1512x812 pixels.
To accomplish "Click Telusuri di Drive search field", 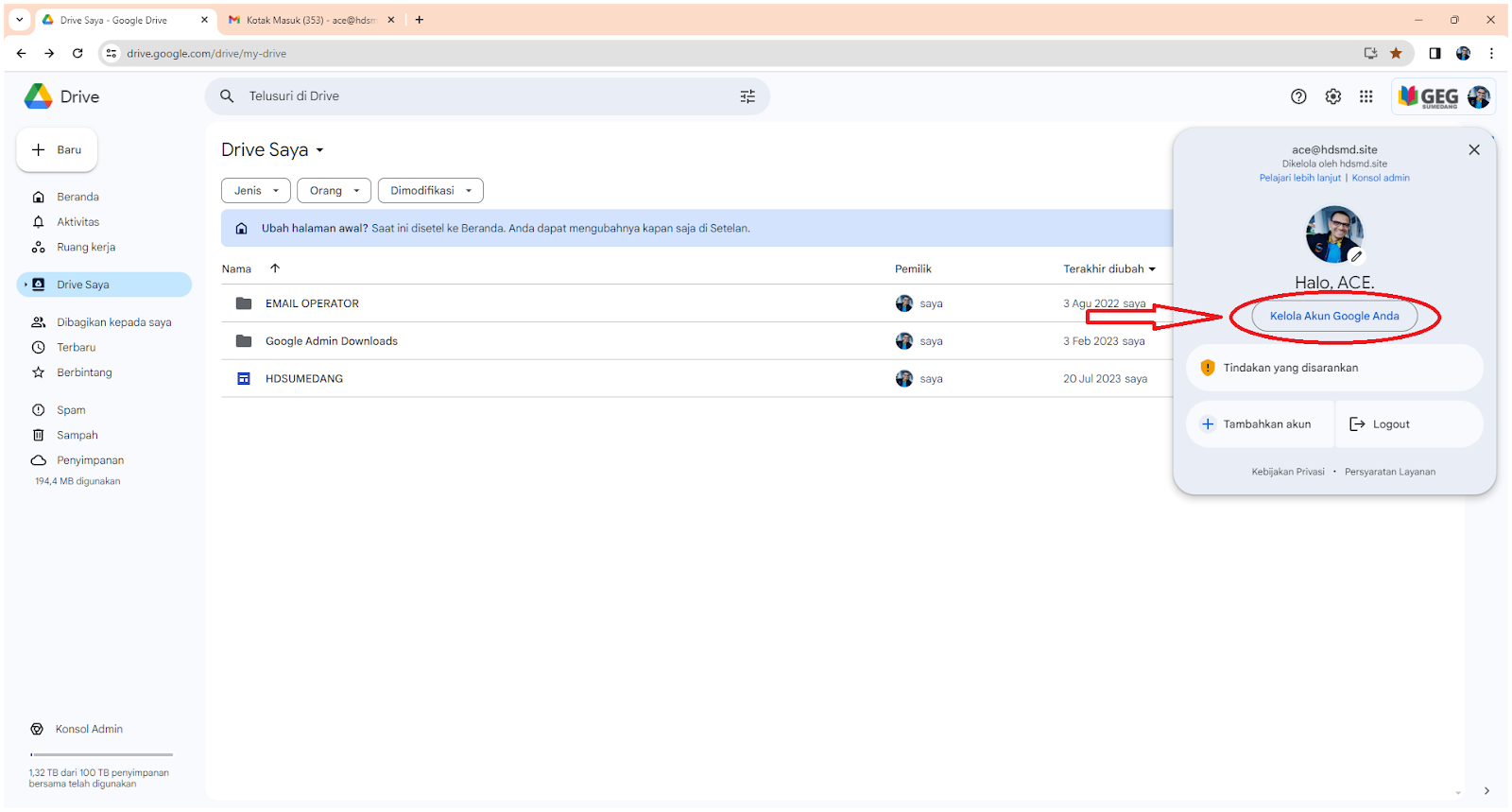I will click(487, 96).
